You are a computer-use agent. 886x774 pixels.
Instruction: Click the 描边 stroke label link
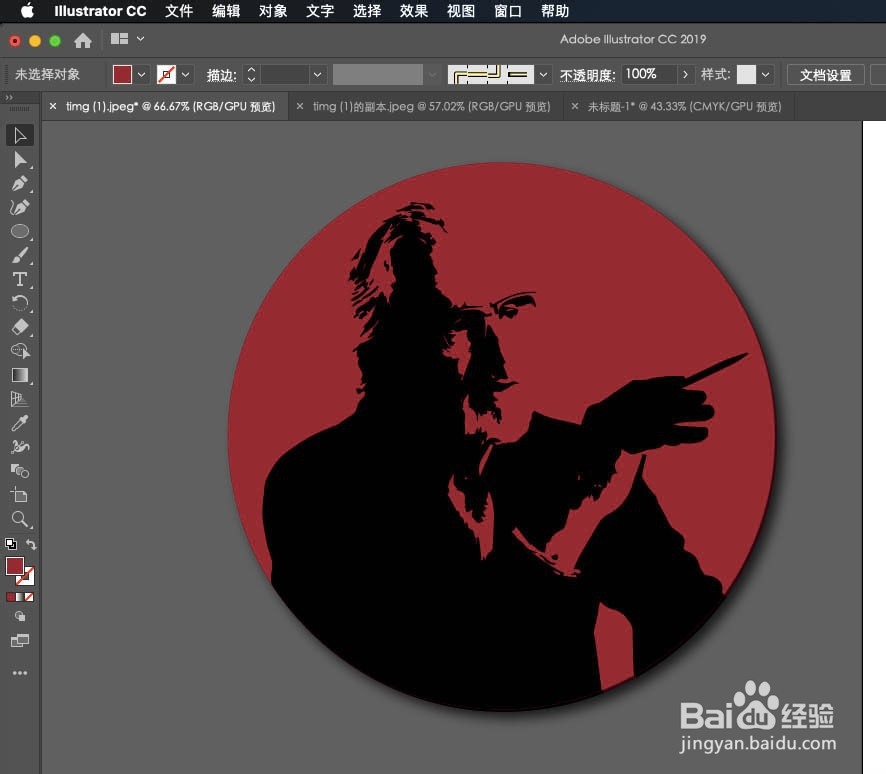pos(221,75)
